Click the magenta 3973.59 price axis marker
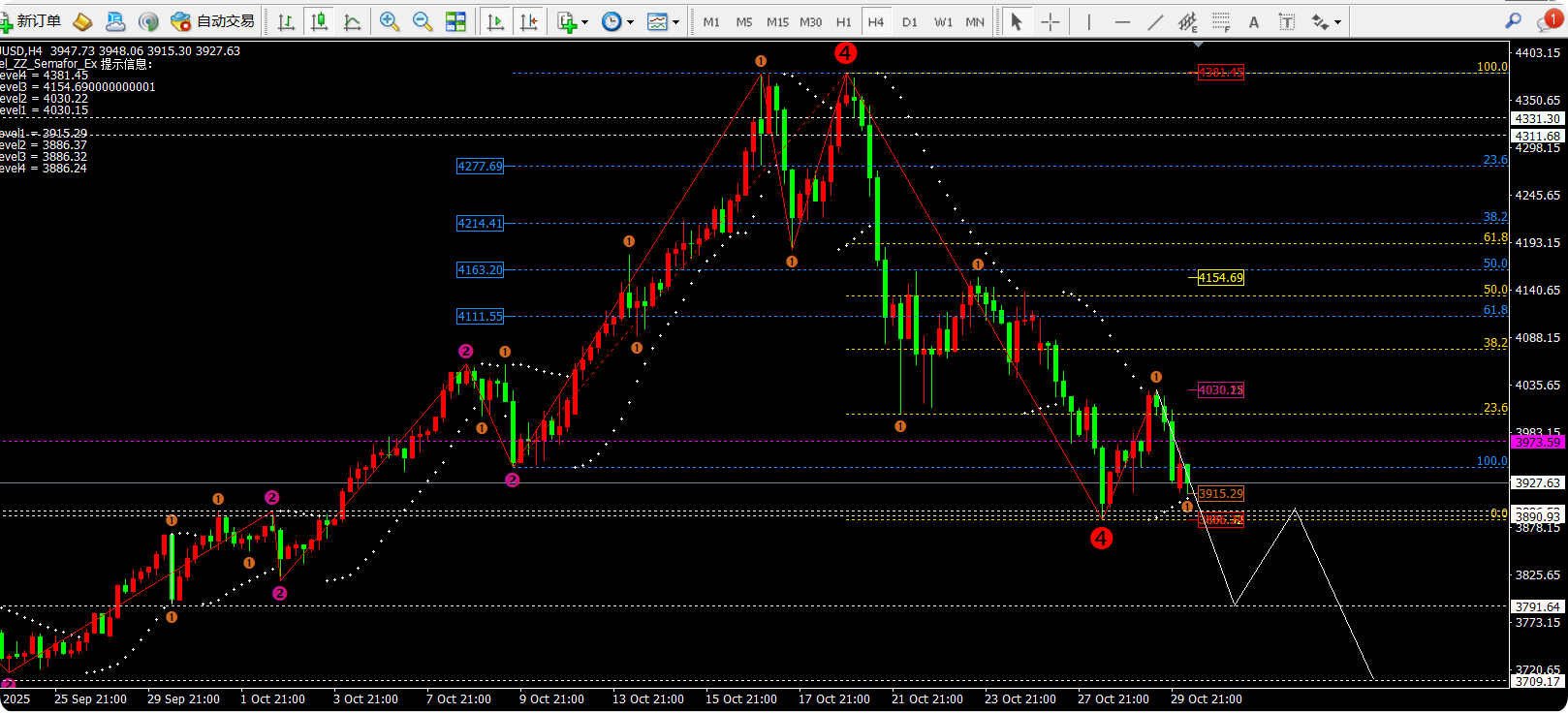 (x=1537, y=442)
